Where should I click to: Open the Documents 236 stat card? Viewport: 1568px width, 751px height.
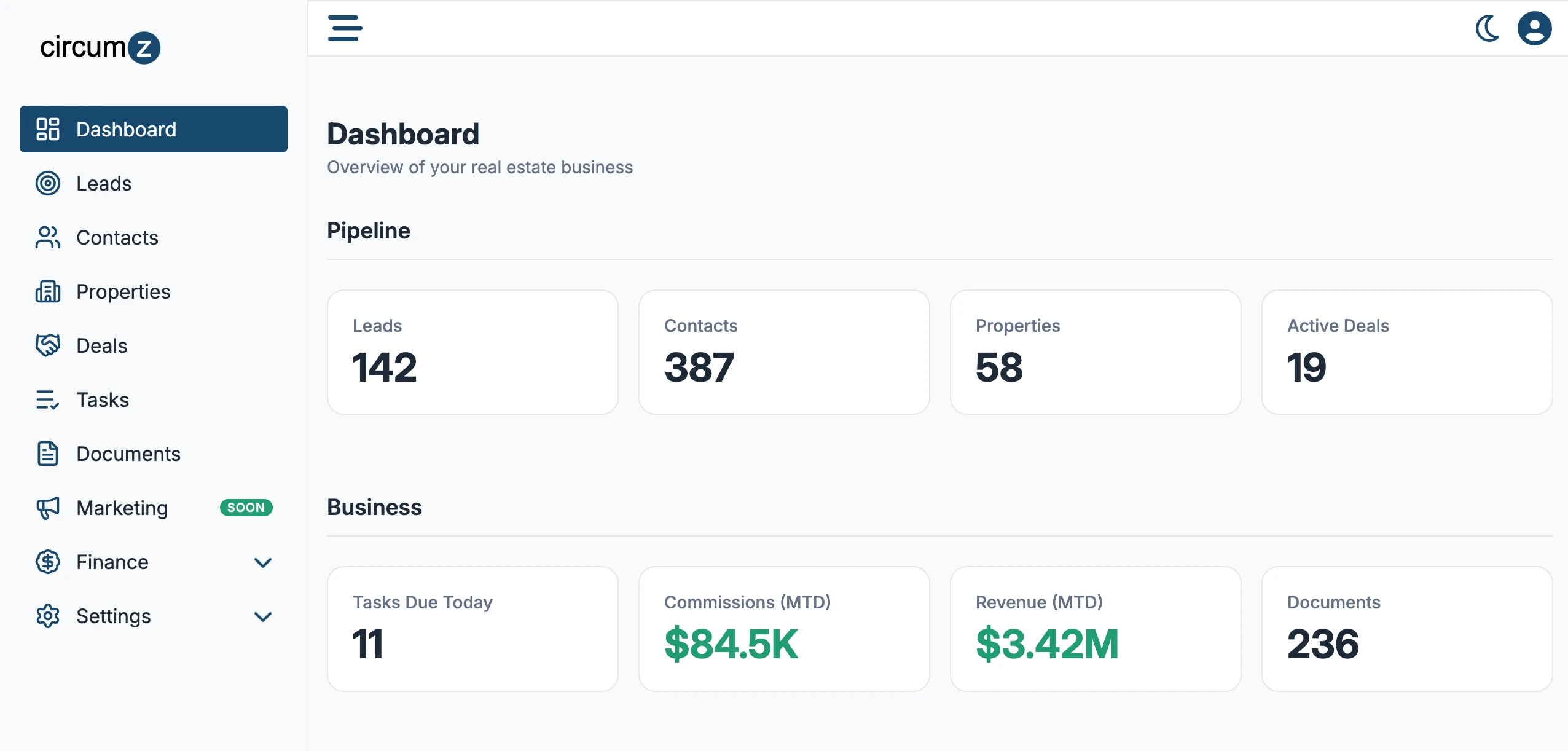[1407, 629]
